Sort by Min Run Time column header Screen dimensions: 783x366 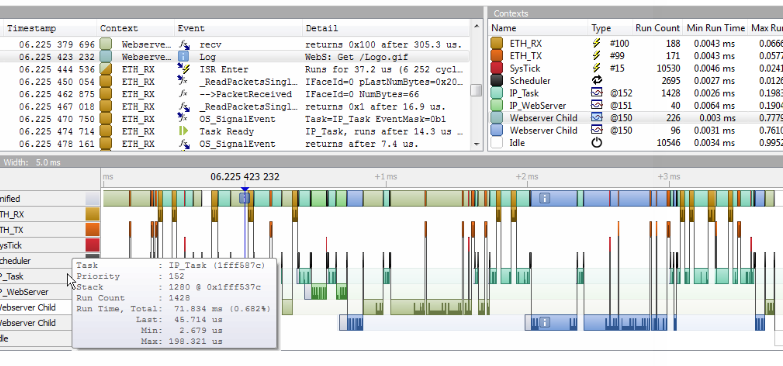coord(716,28)
